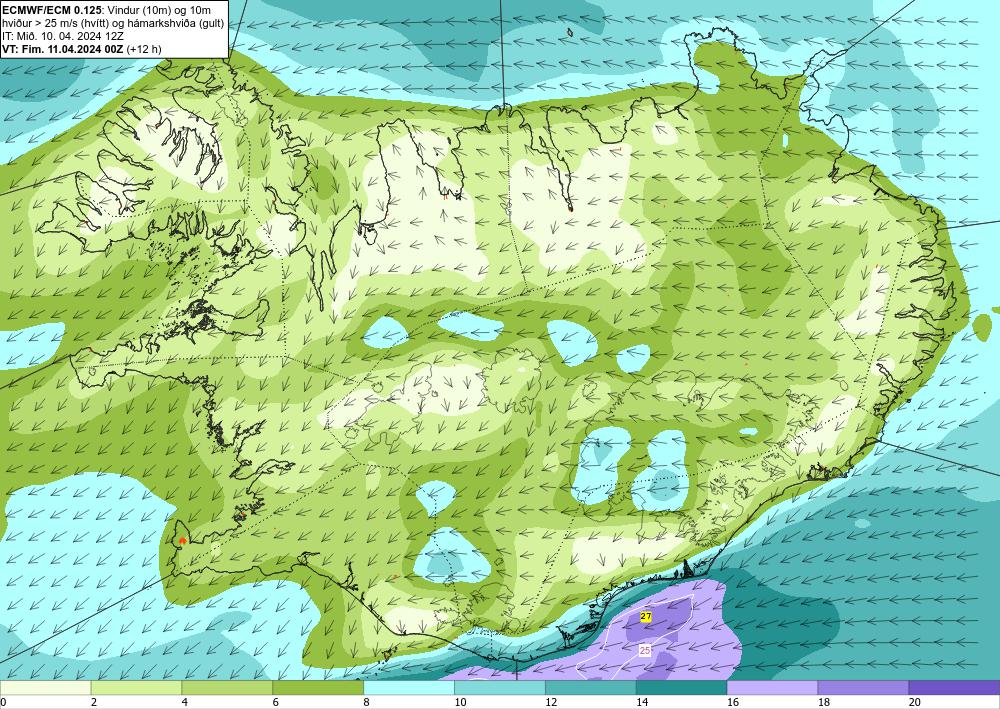Click the white-boxed 25 gust contour label
Screen dimensions: 1000x709
645,650
